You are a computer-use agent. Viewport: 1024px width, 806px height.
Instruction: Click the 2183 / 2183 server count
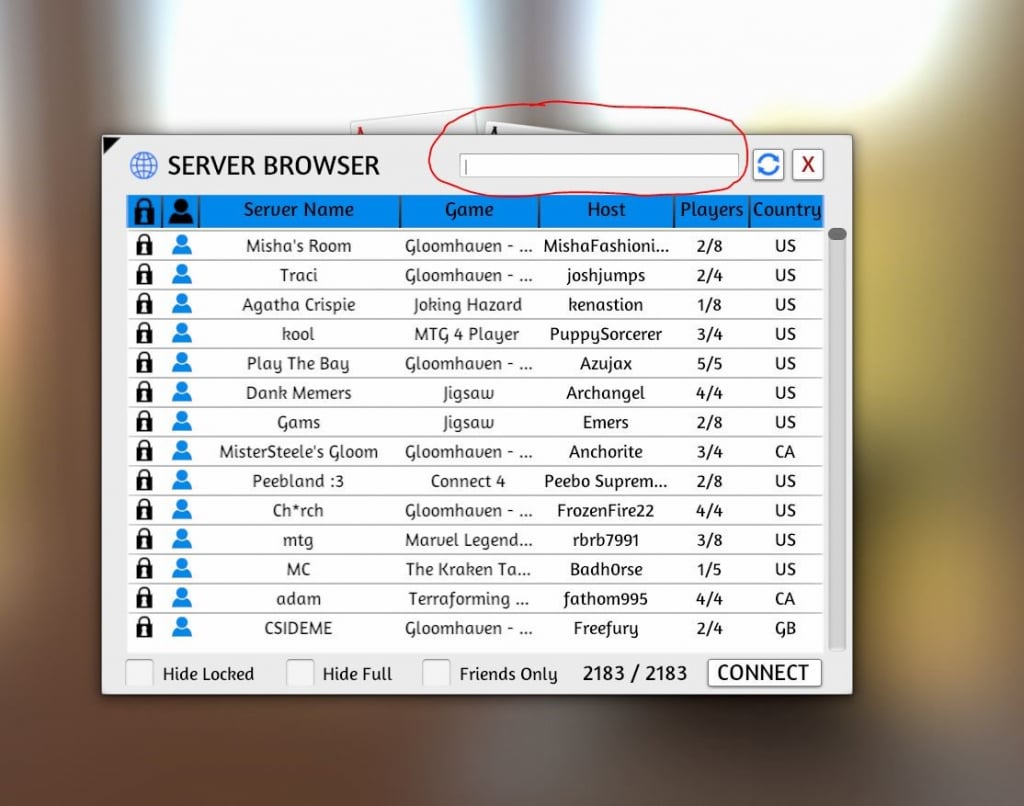635,673
